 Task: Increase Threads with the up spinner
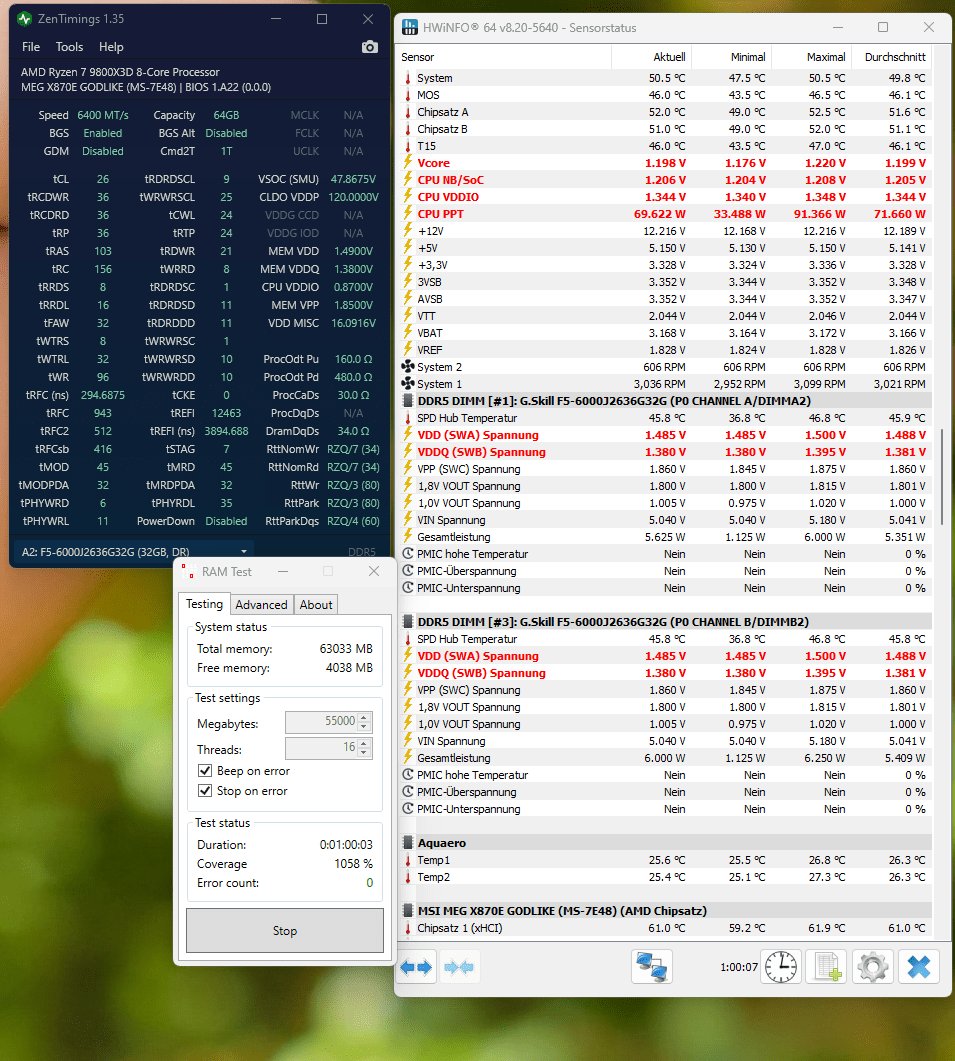click(365, 743)
